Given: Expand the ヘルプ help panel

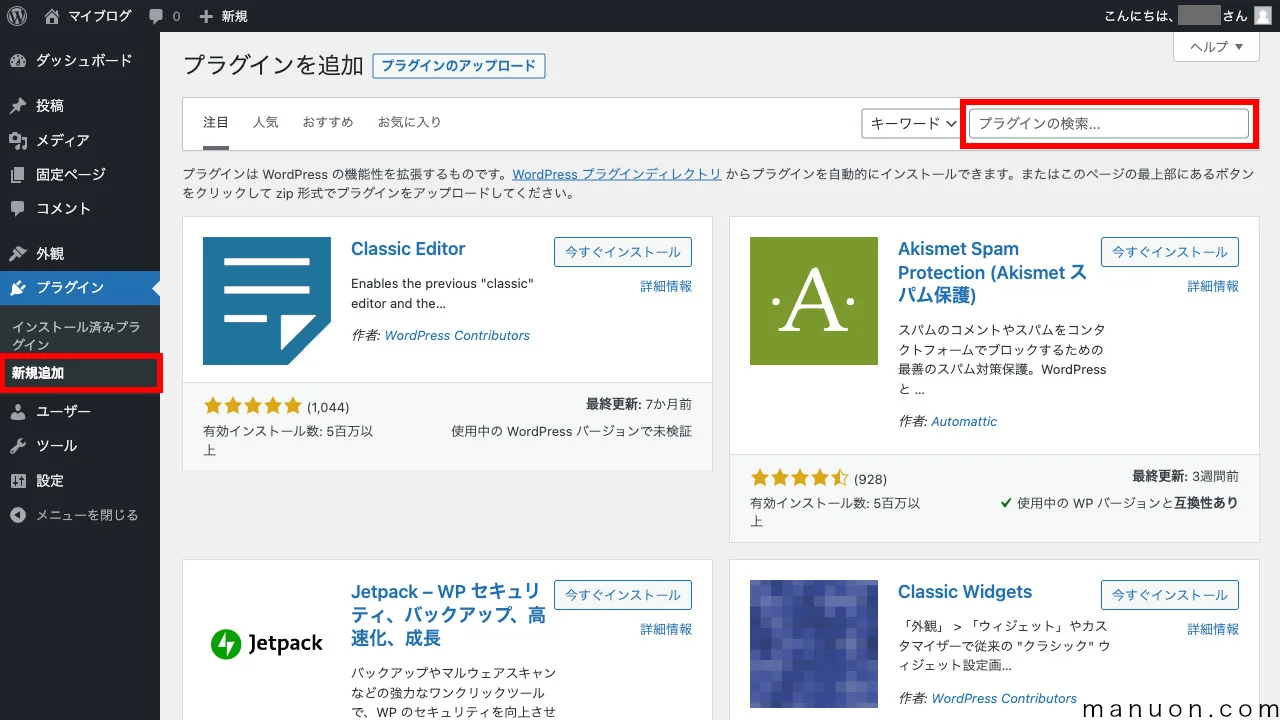Looking at the screenshot, I should [1216, 47].
